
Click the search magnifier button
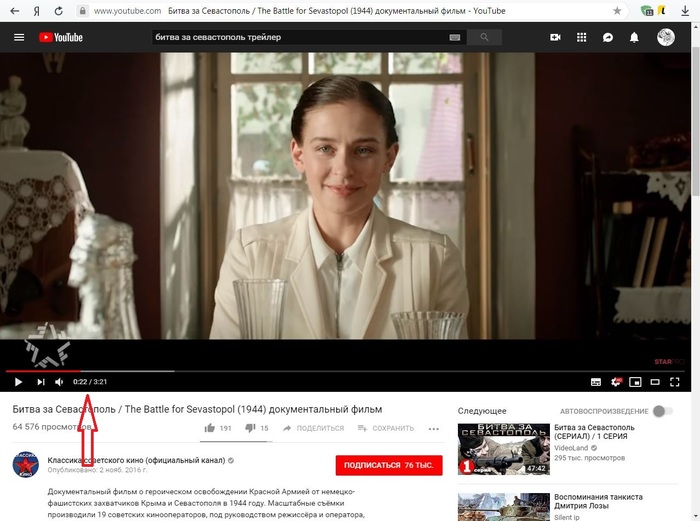[x=485, y=37]
